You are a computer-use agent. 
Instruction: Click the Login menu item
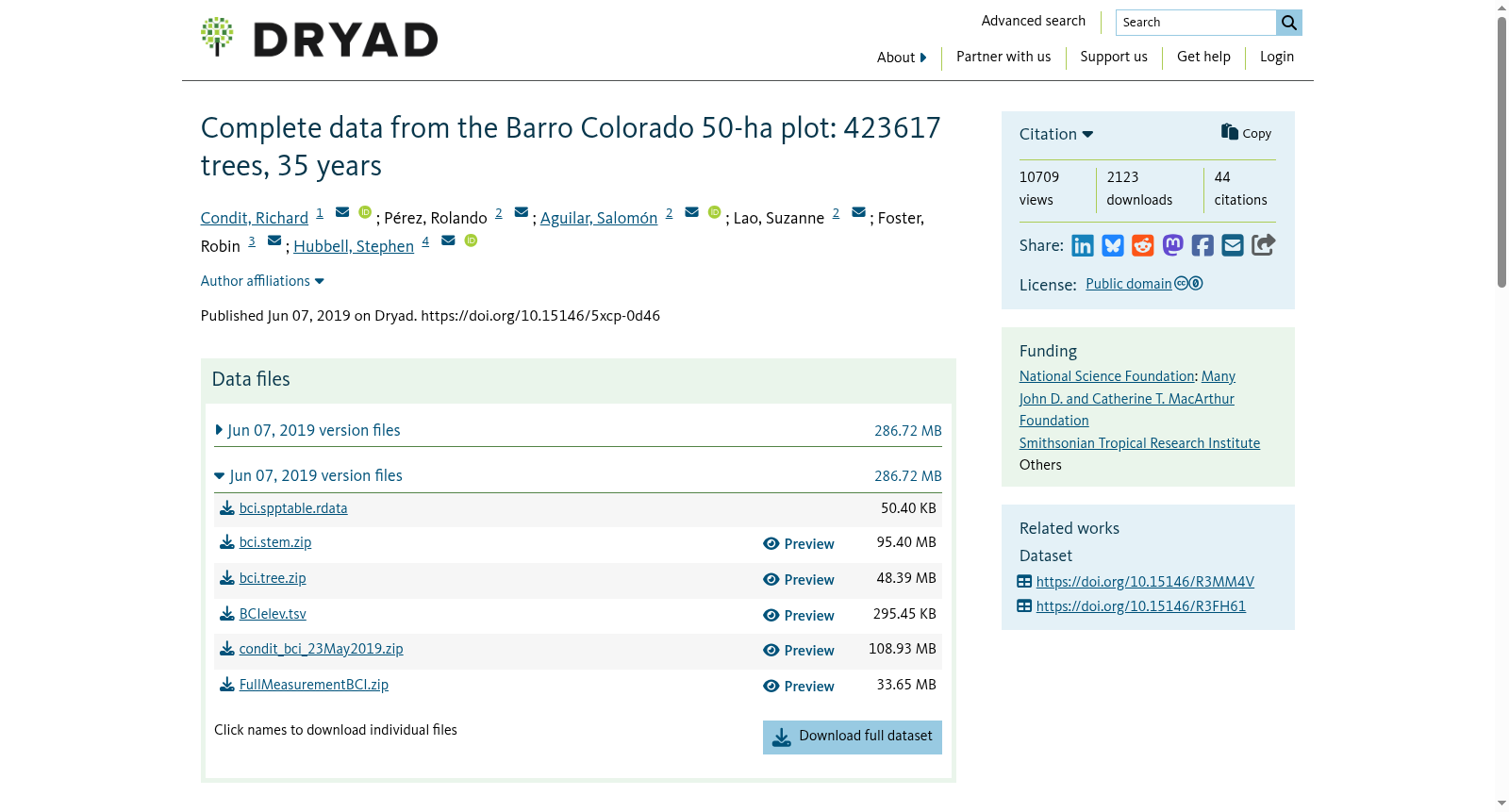[1277, 57]
